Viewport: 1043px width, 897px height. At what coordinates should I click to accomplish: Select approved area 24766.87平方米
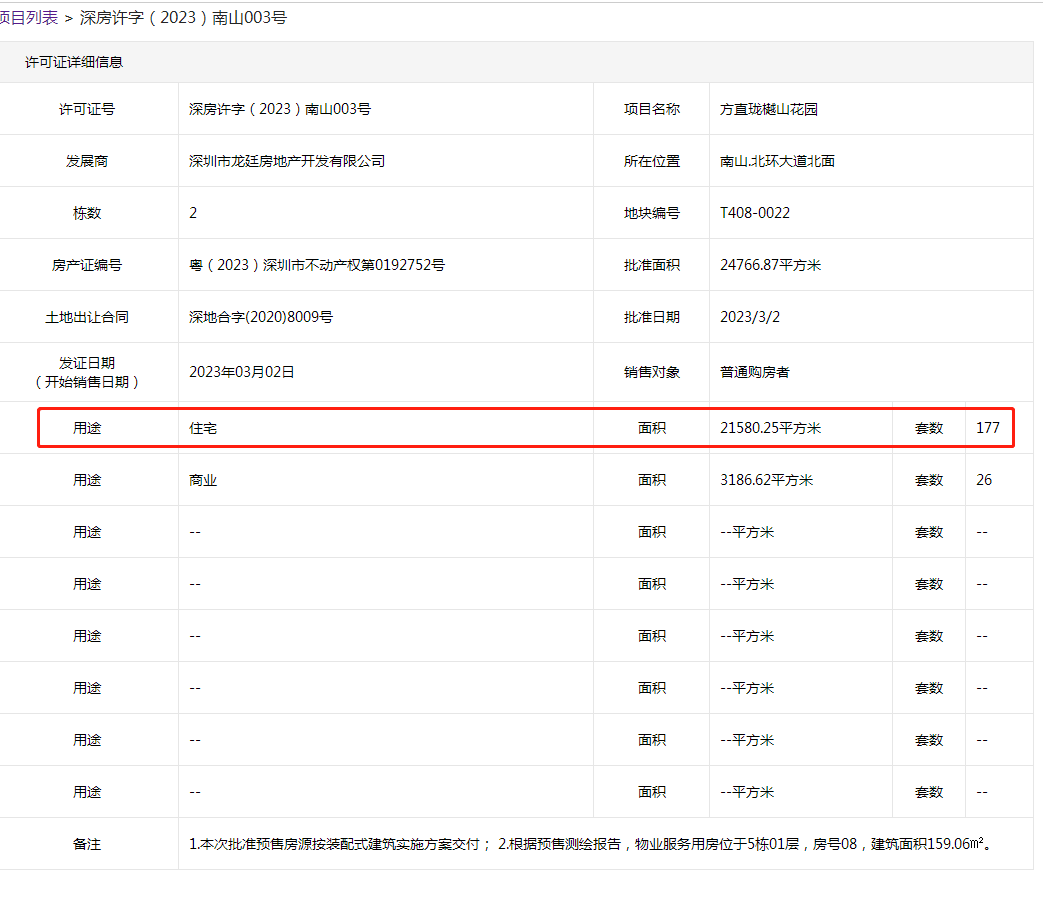coord(770,265)
